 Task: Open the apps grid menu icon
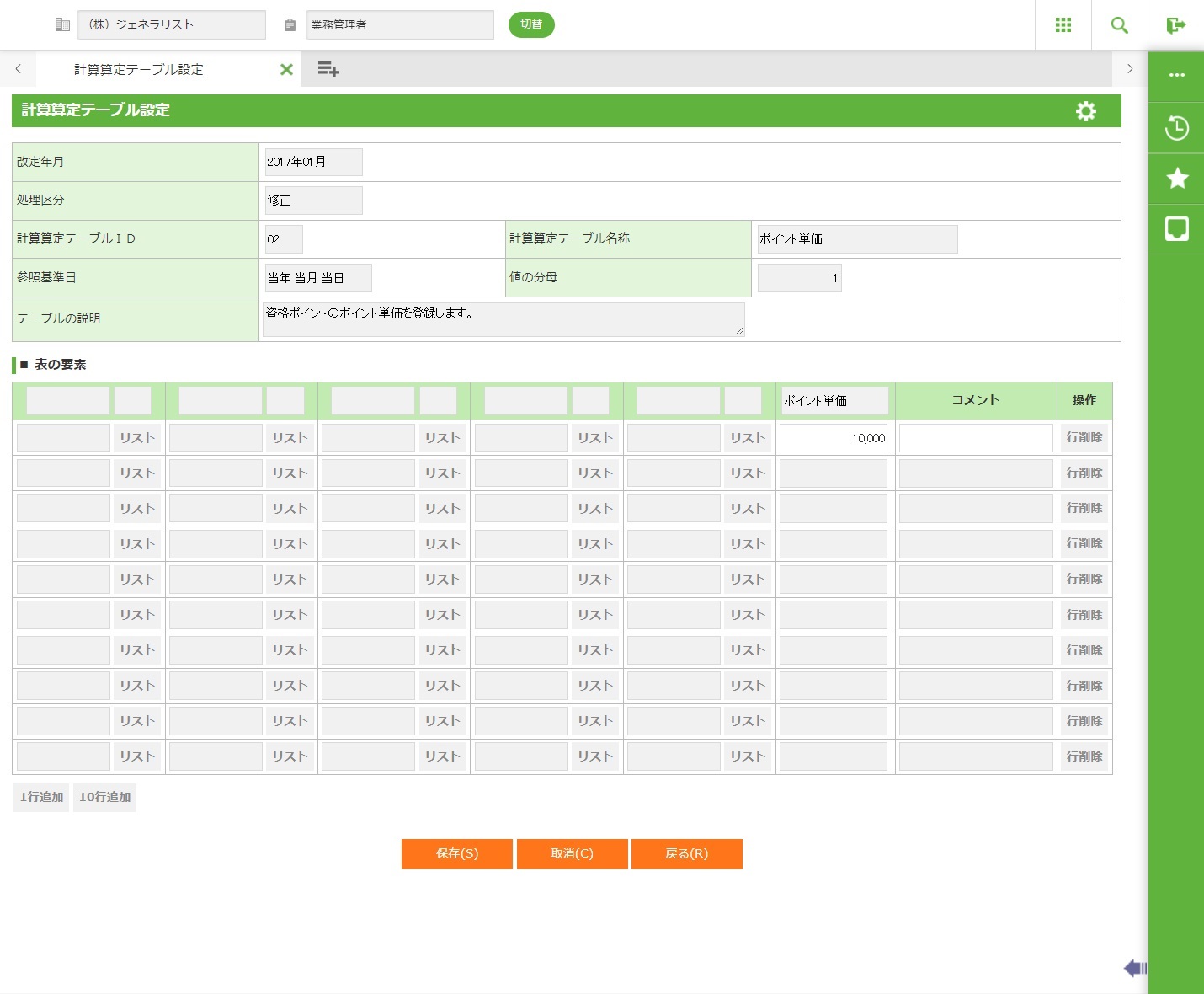pos(1063,25)
